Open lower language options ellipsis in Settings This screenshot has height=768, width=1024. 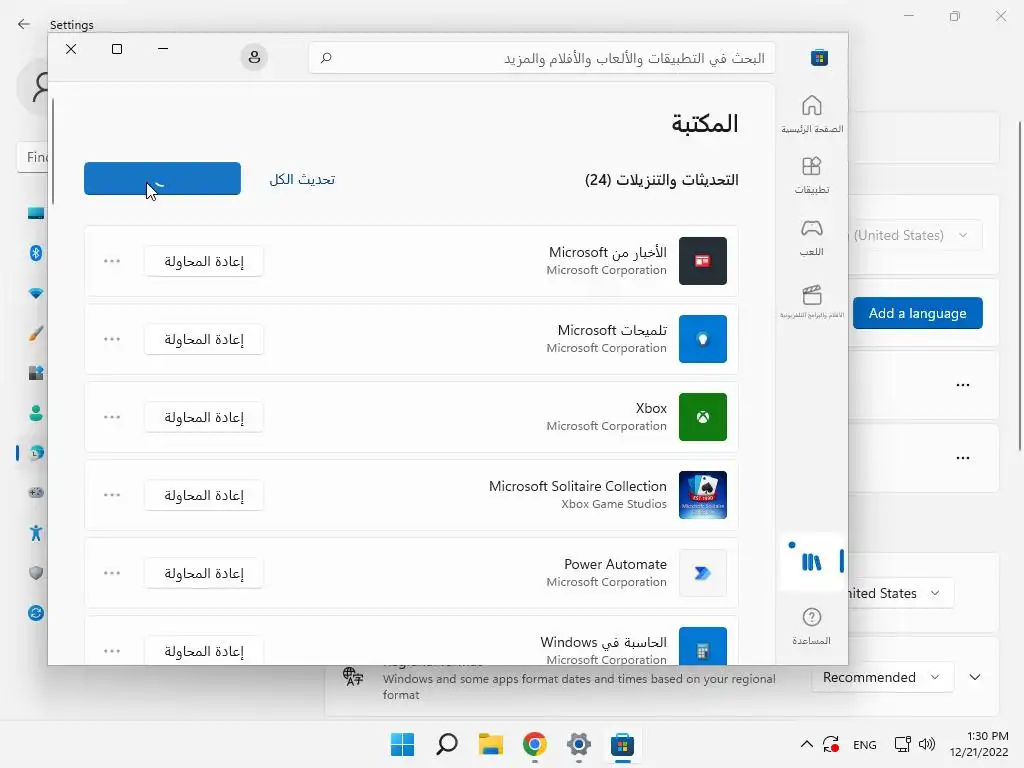[963, 458]
